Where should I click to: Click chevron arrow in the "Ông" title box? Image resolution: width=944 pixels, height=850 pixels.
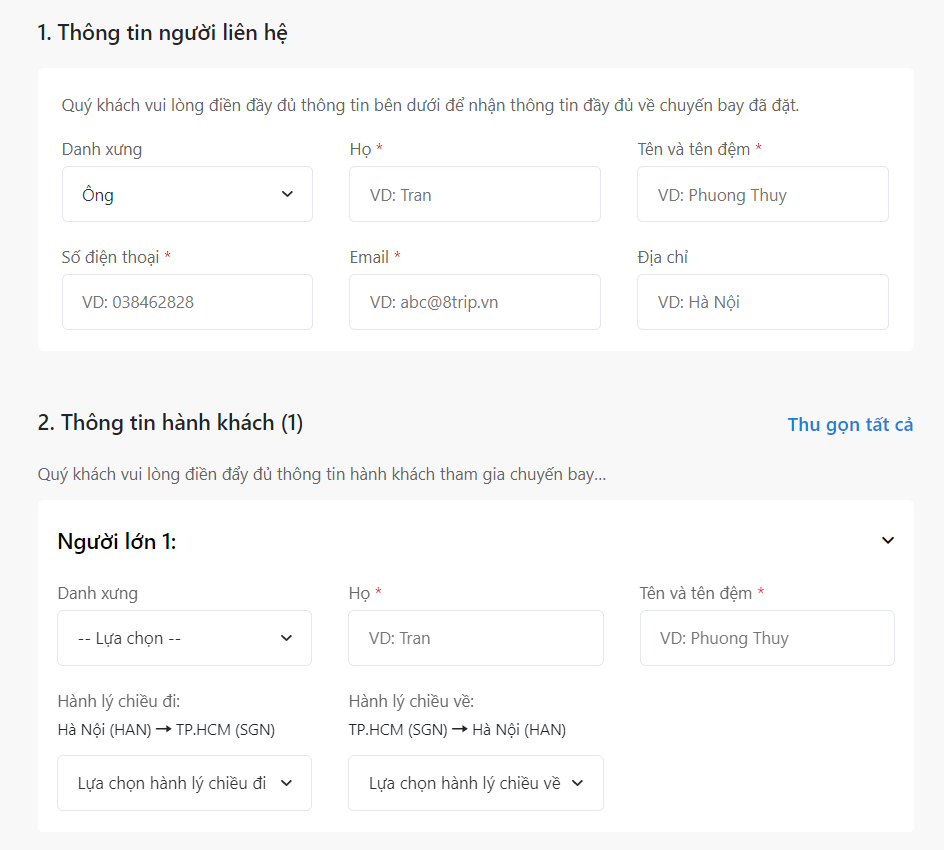[x=287, y=194]
